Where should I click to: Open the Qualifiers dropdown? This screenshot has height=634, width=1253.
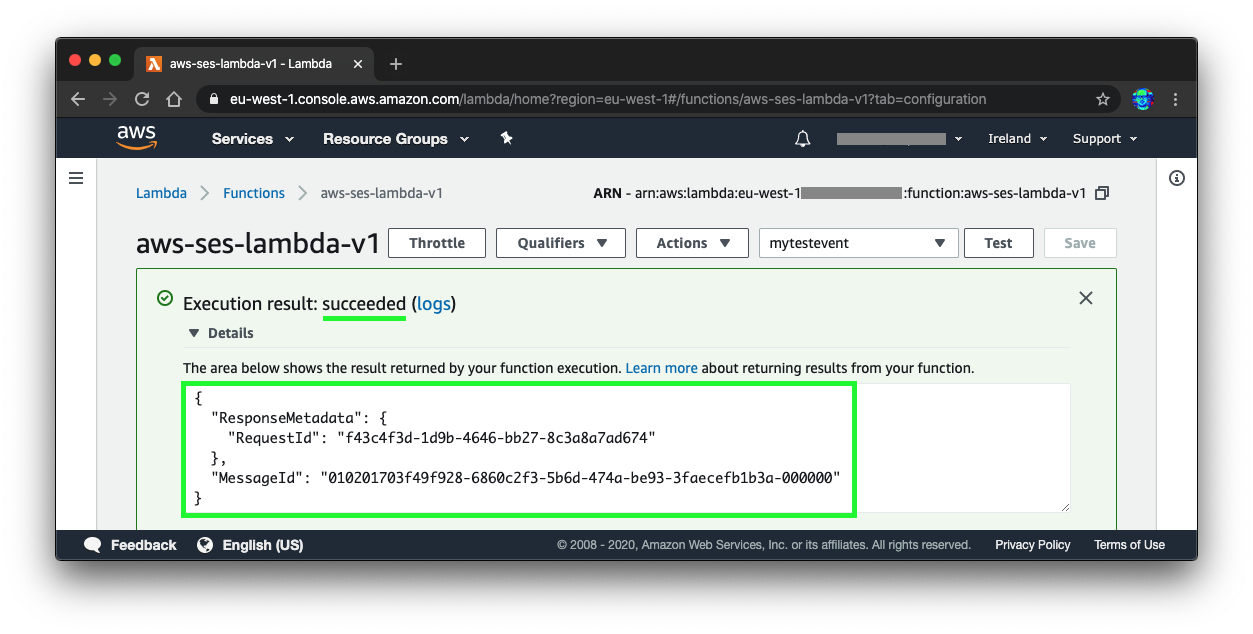(x=560, y=242)
